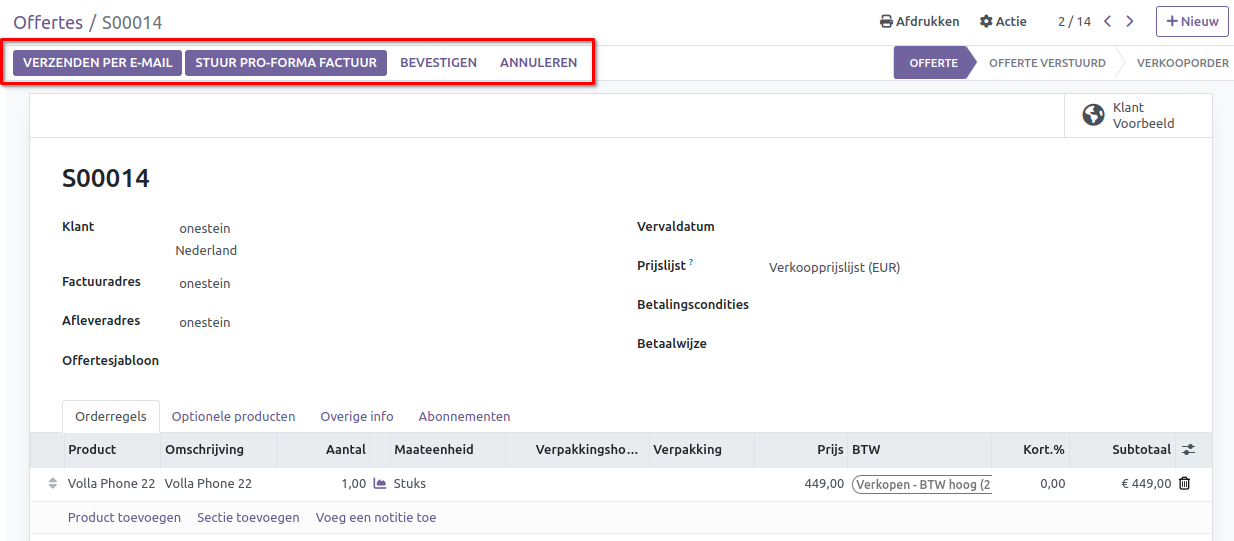Click the Prijslijst help question mark
Image resolution: width=1234 pixels, height=541 pixels.
(691, 263)
